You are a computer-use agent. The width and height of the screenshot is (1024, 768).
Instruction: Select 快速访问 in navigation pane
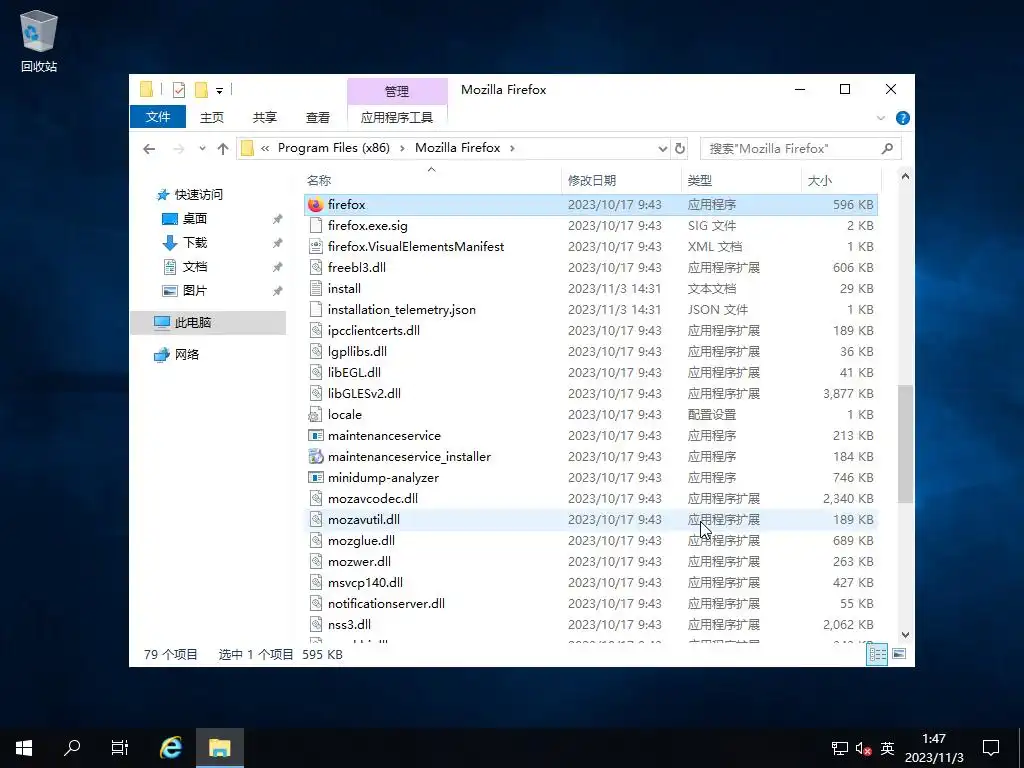tap(199, 195)
